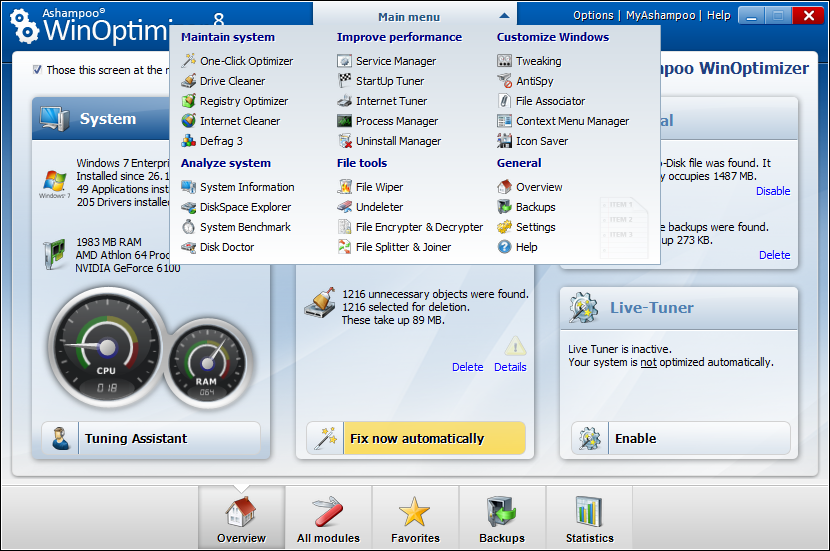Enable the Live-Tuner button
The height and width of the screenshot is (551, 830).
pyautogui.click(x=681, y=438)
